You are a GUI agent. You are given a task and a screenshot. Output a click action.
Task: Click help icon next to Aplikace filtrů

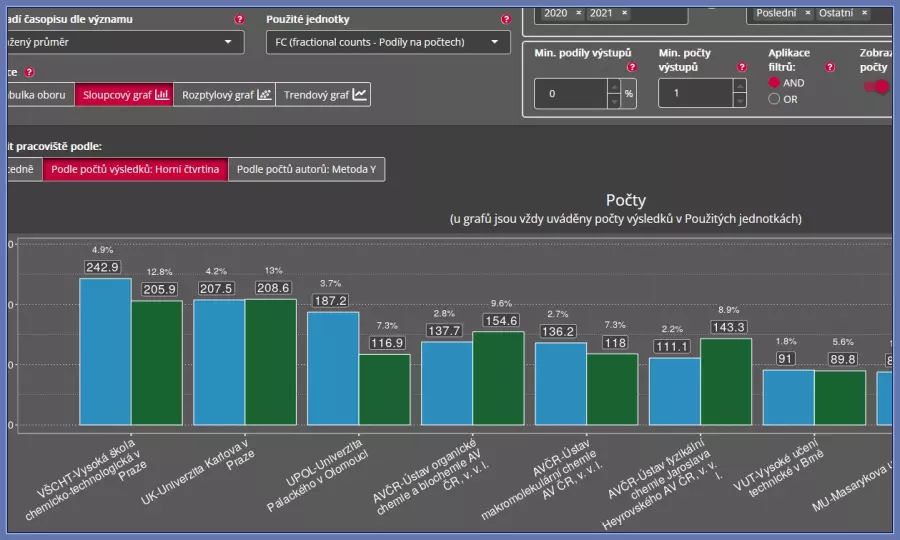tap(830, 67)
